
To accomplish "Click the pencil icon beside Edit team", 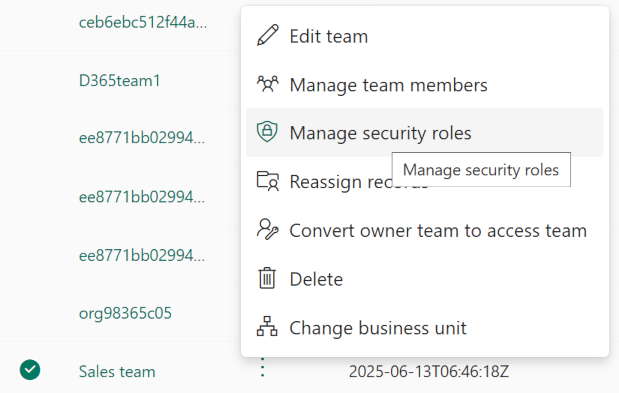I will pos(268,35).
